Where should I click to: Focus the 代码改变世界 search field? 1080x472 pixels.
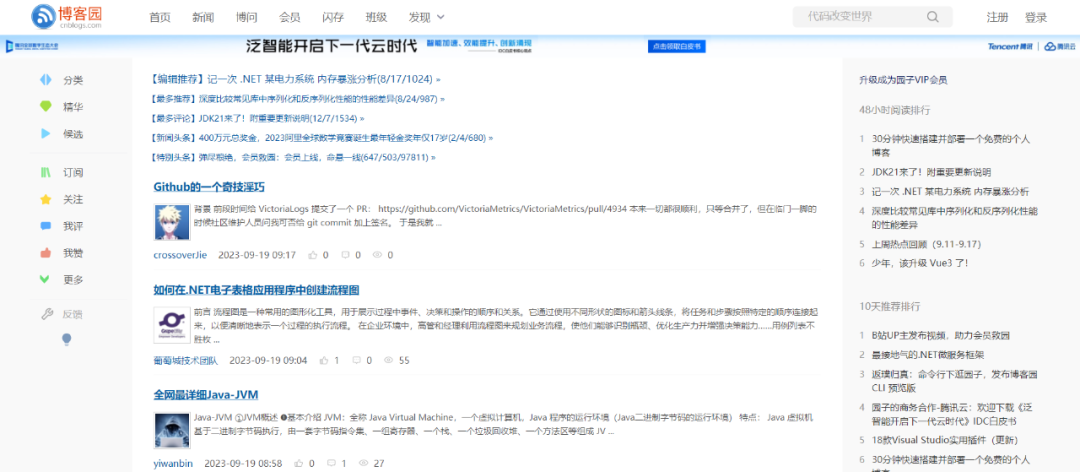click(873, 17)
